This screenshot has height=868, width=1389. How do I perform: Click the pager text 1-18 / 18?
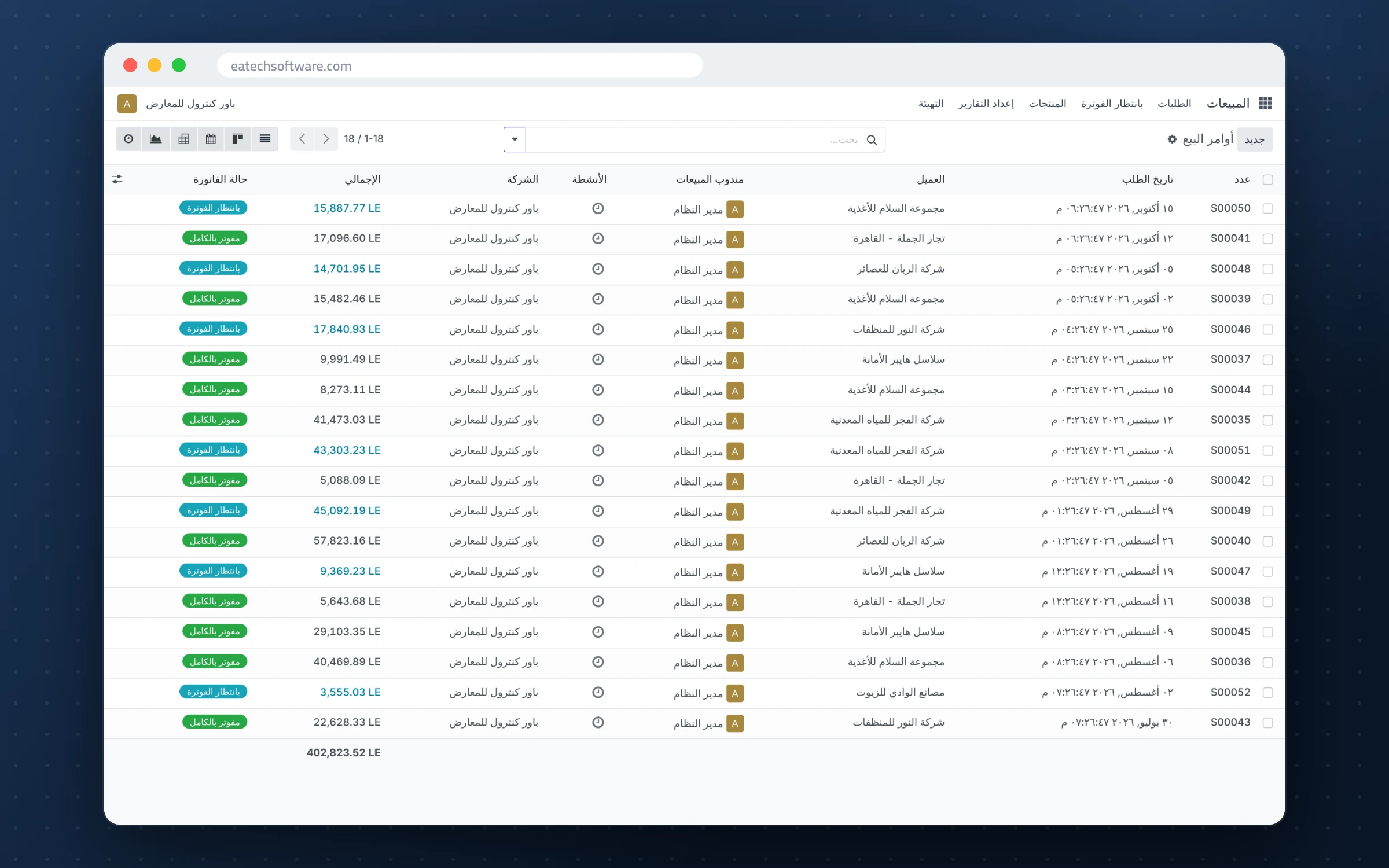[363, 139]
